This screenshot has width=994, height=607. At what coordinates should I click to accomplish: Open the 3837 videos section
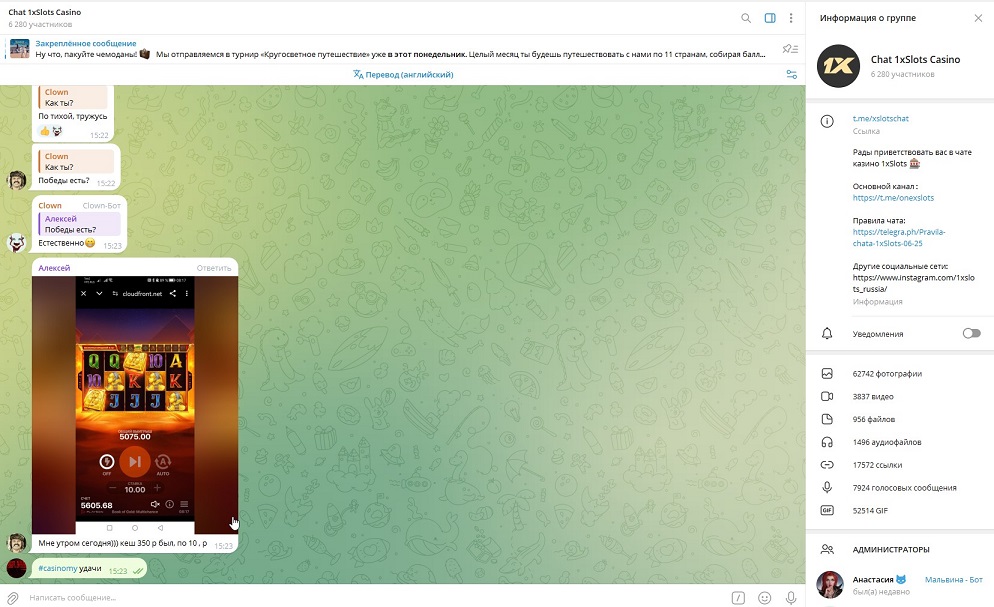873,397
